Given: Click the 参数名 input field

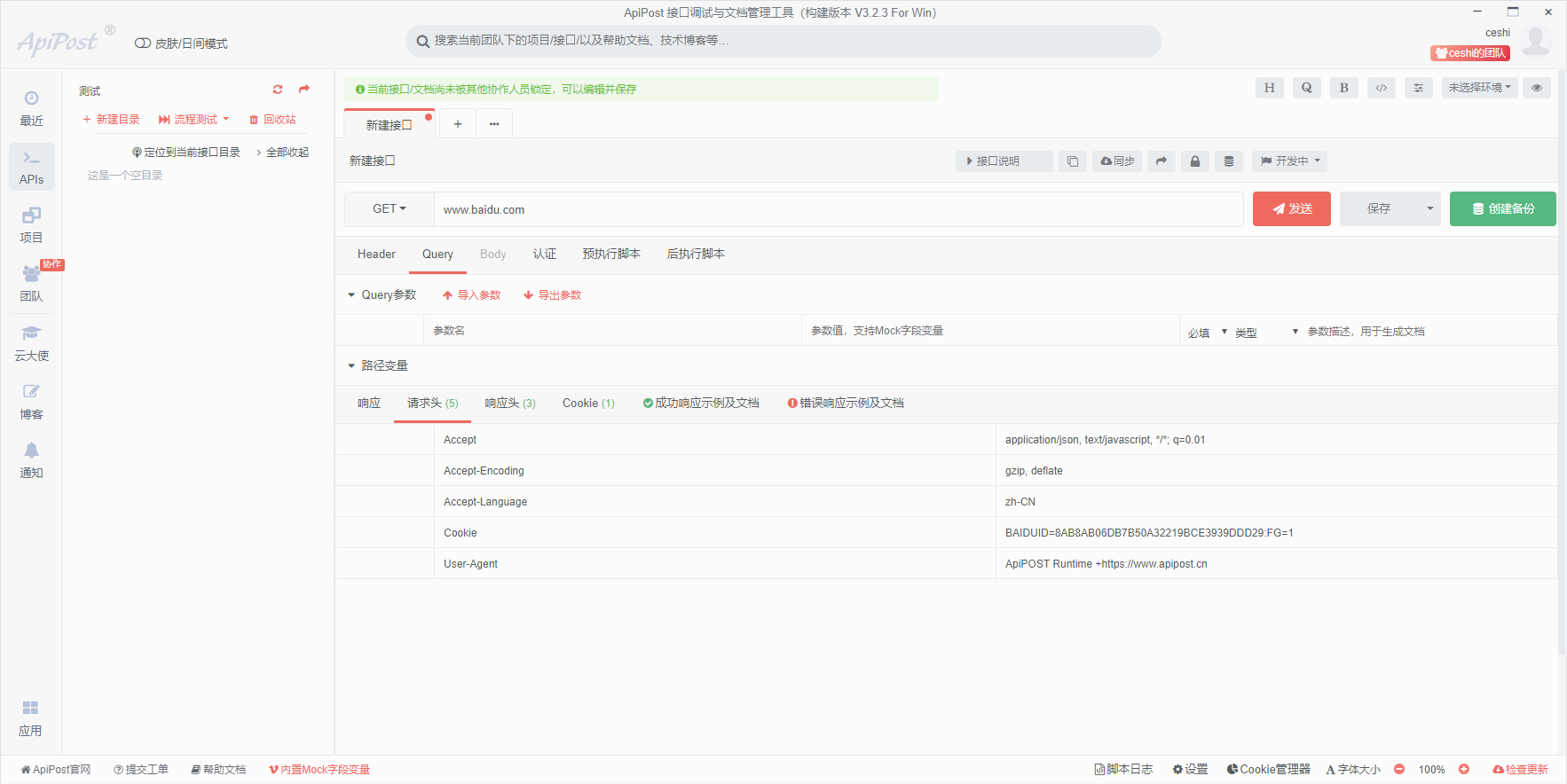Looking at the screenshot, I should coord(612,331).
